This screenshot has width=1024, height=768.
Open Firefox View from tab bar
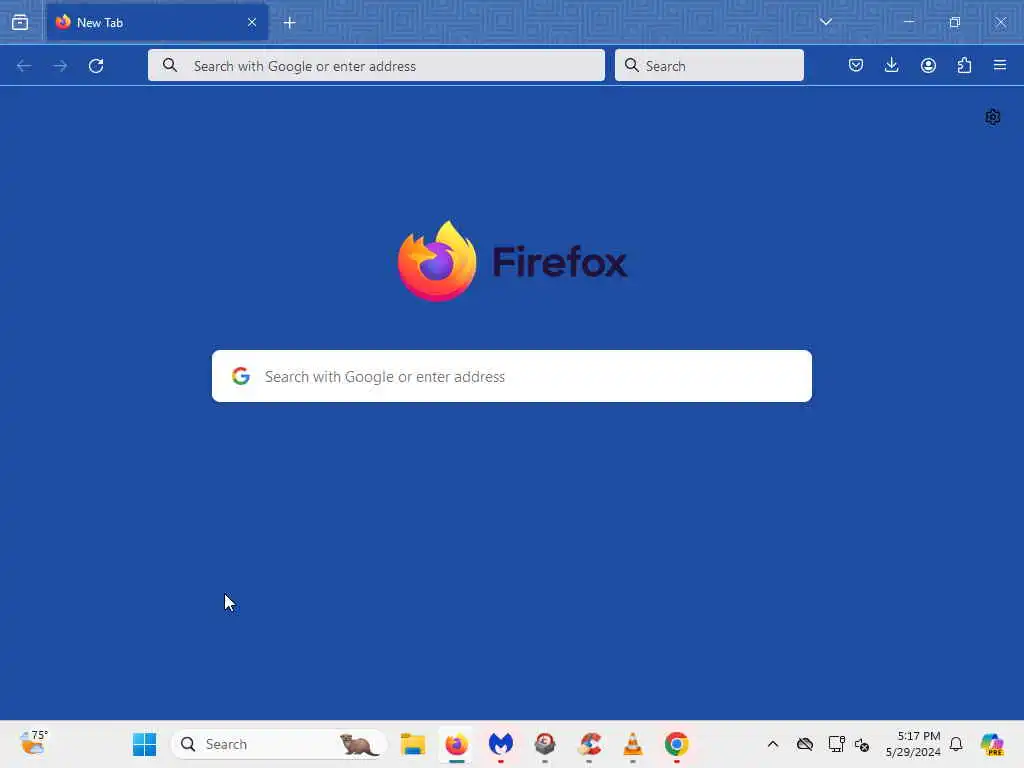[x=20, y=22]
